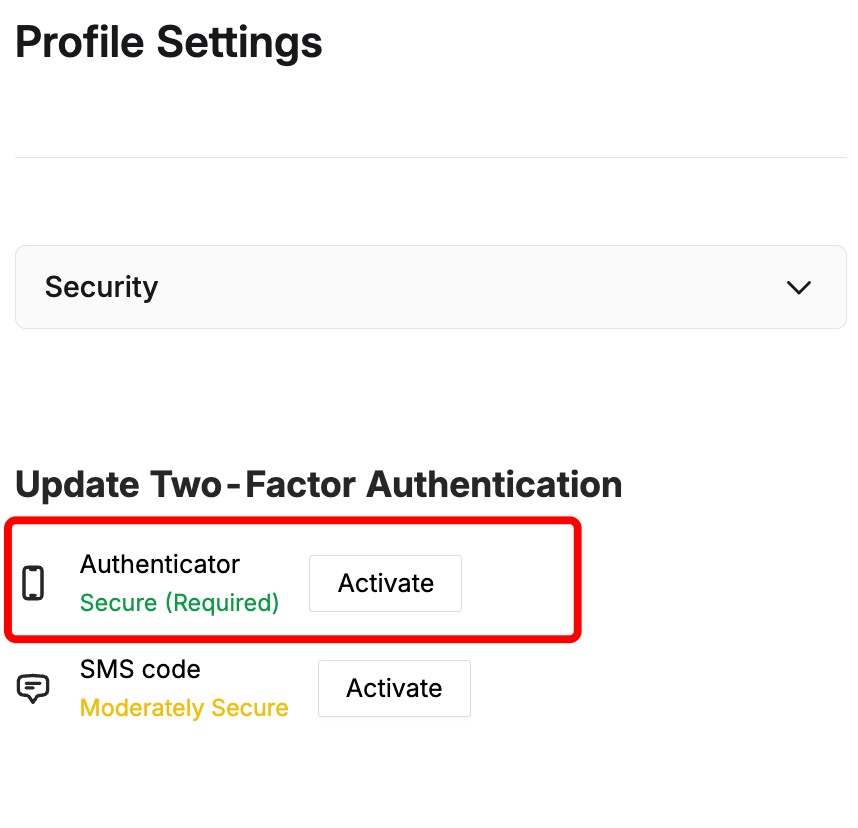Screen dimensions: 858x828
Task: Click the SMS code label
Action: [x=140, y=669]
